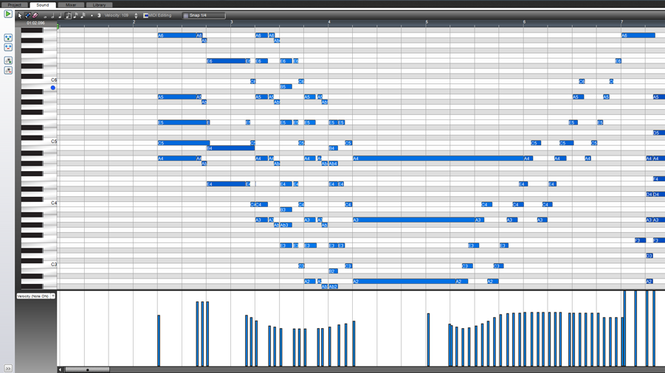Select the long A4 note at bar 4
Image resolution: width=665 pixels, height=373 pixels.
coord(439,158)
